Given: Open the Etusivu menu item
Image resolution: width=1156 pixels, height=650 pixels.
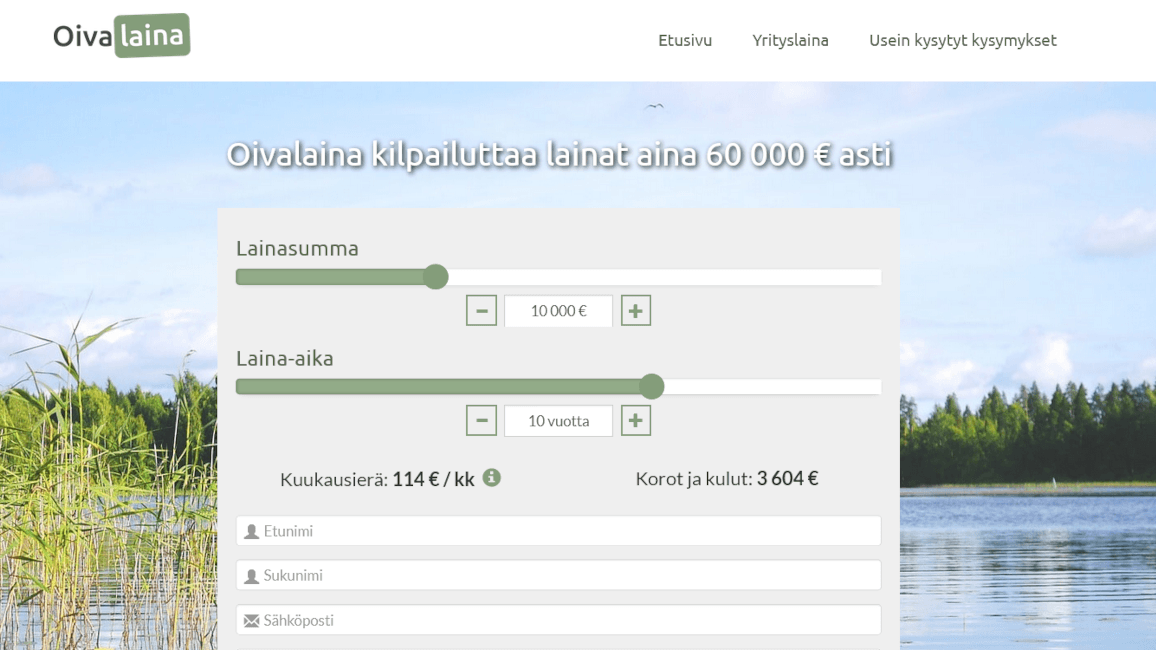Looking at the screenshot, I should click(685, 41).
